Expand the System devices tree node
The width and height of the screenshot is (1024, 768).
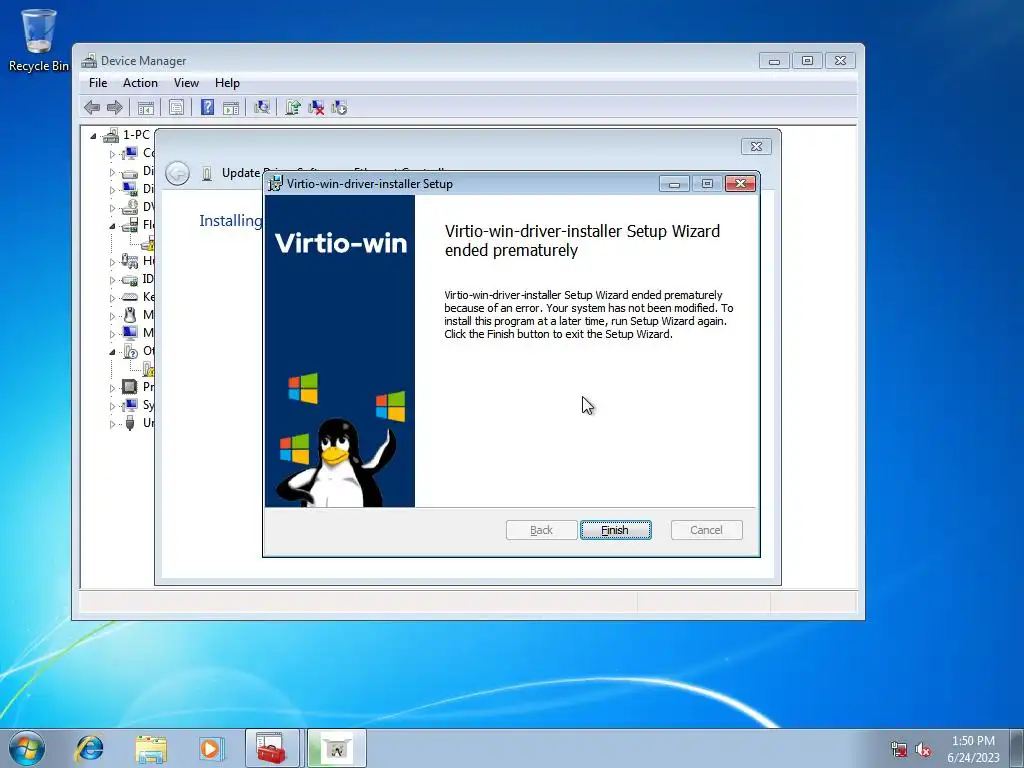[x=112, y=406]
